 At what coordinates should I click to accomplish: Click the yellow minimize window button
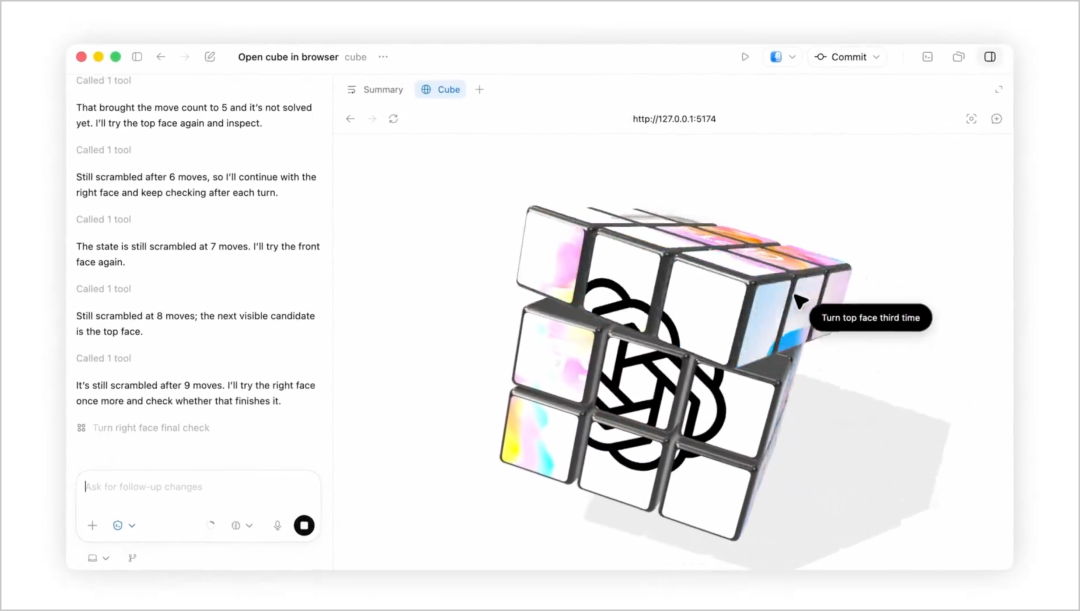click(98, 57)
